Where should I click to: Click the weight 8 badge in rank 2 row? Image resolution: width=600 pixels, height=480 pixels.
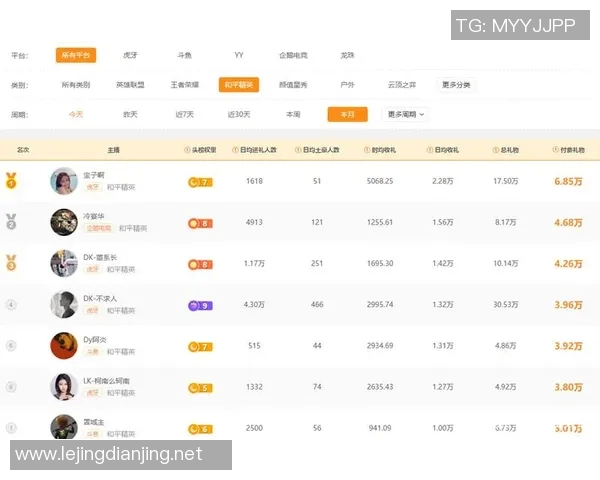point(200,223)
